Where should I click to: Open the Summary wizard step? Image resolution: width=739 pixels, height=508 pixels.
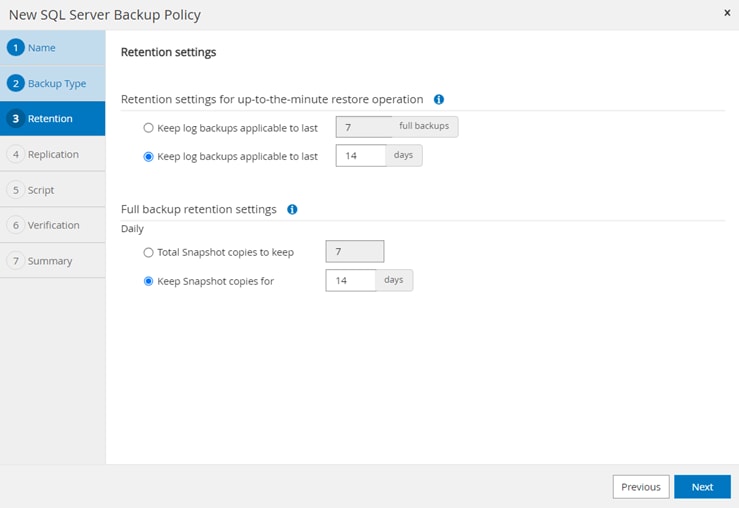(x=53, y=261)
